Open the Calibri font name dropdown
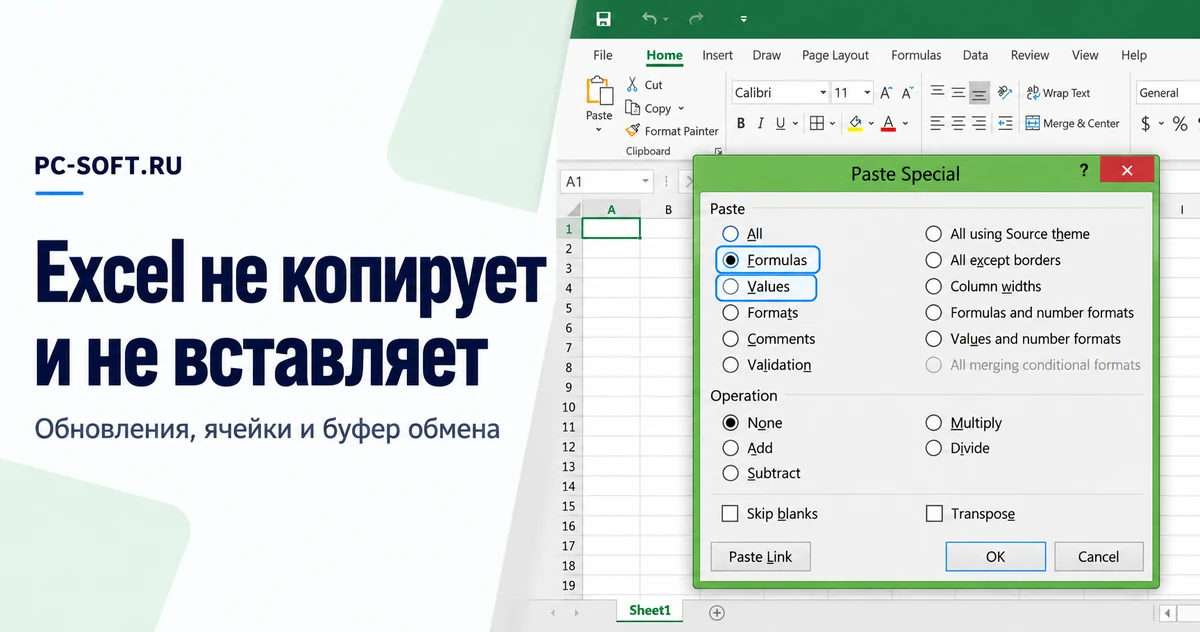The width and height of the screenshot is (1200, 632). (823, 93)
